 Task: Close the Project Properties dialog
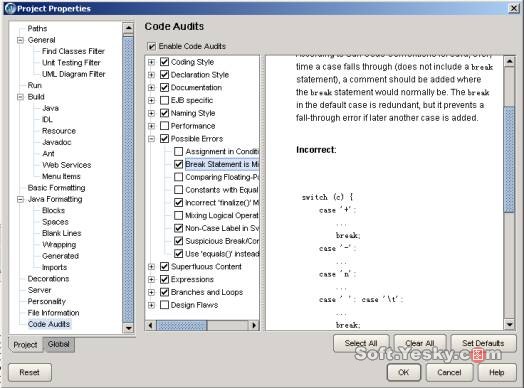click(x=514, y=8)
